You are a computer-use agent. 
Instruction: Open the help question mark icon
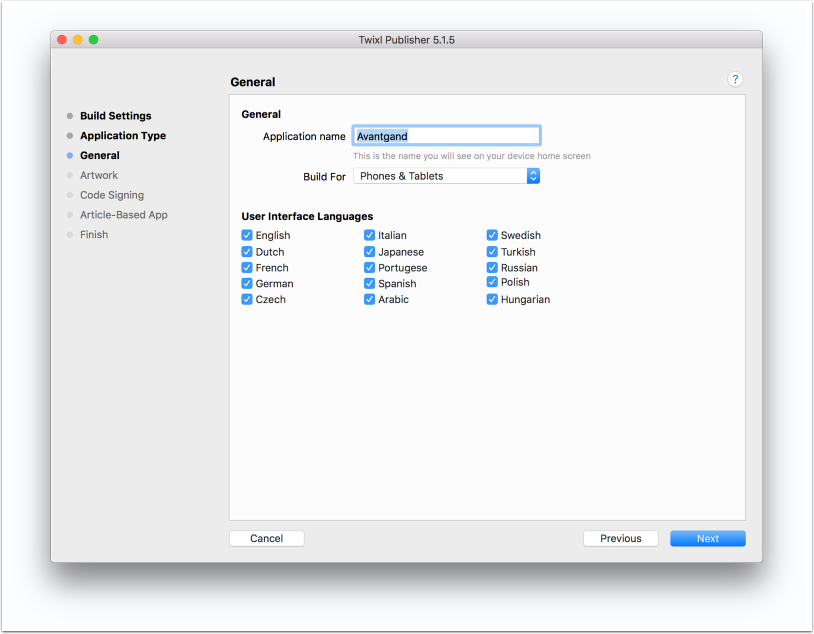click(x=735, y=79)
